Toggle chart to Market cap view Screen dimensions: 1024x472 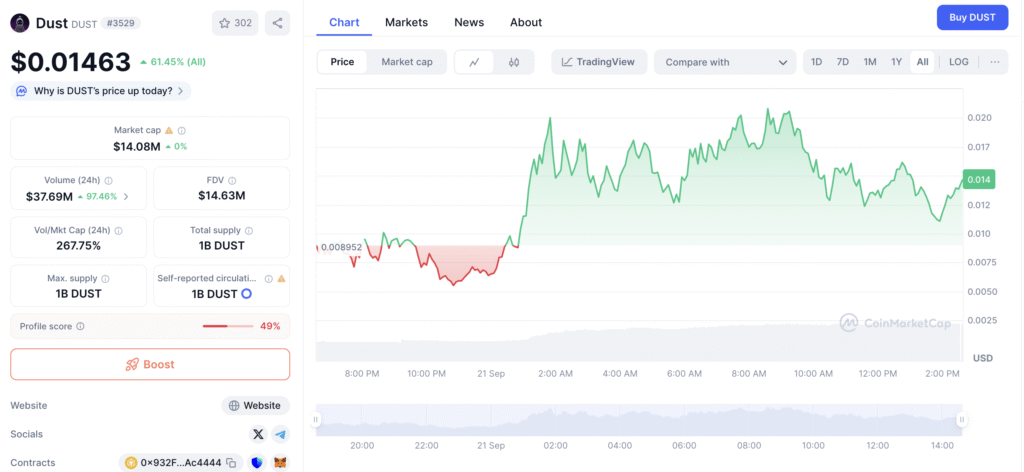[x=407, y=62]
